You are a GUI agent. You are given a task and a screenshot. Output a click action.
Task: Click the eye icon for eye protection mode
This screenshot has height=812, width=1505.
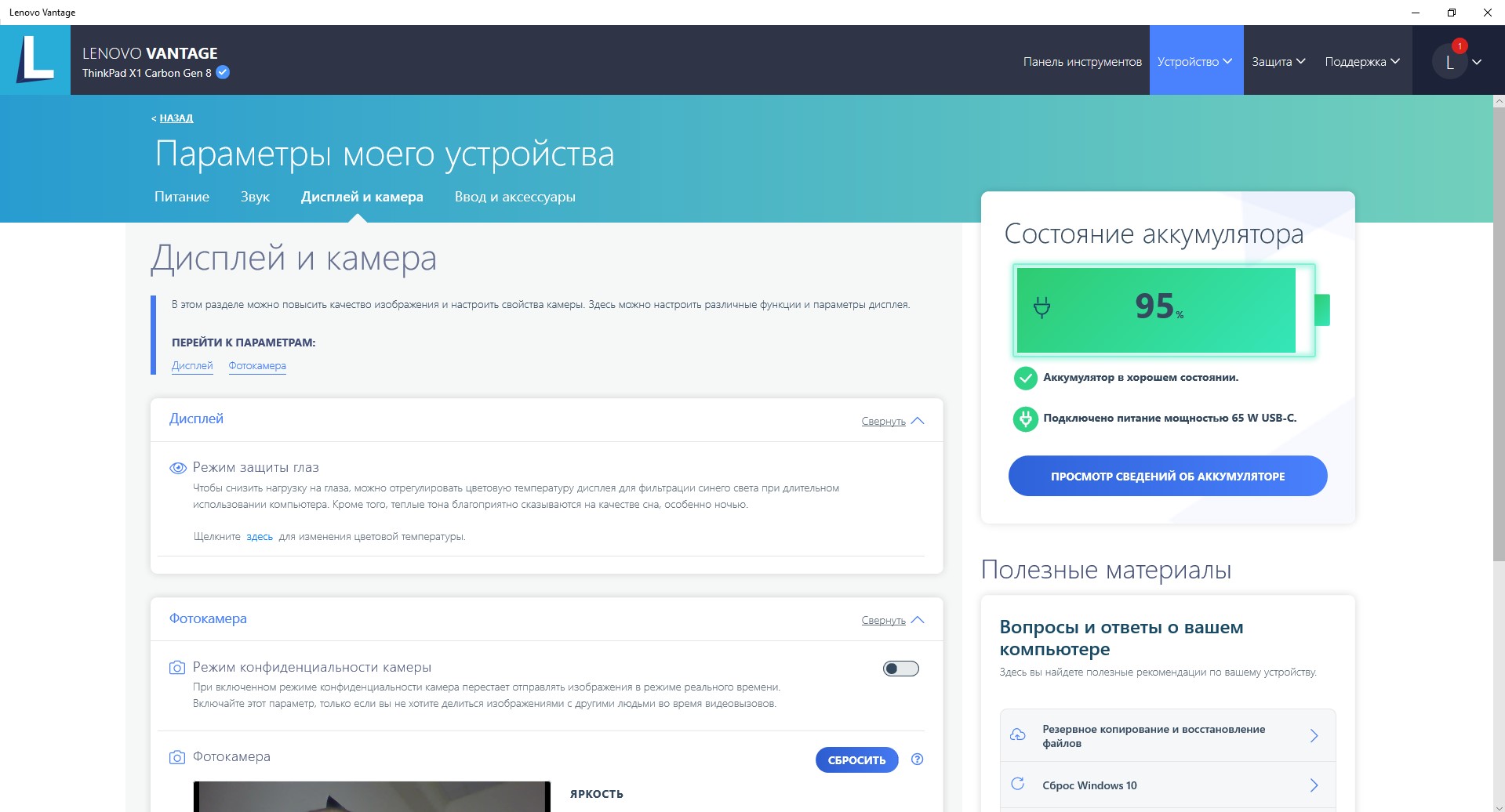pos(178,468)
